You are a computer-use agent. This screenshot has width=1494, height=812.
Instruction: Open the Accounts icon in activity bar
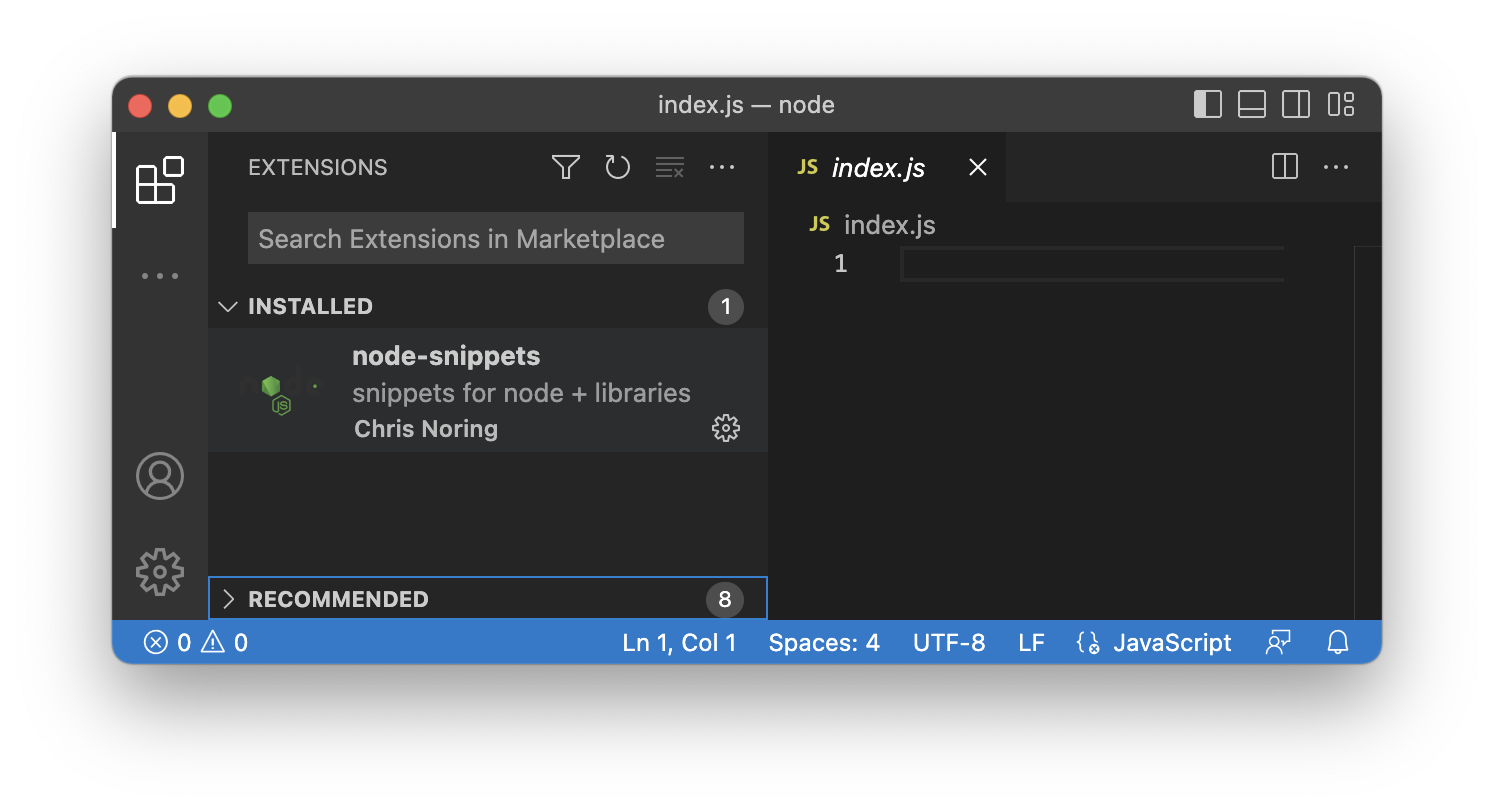tap(160, 476)
